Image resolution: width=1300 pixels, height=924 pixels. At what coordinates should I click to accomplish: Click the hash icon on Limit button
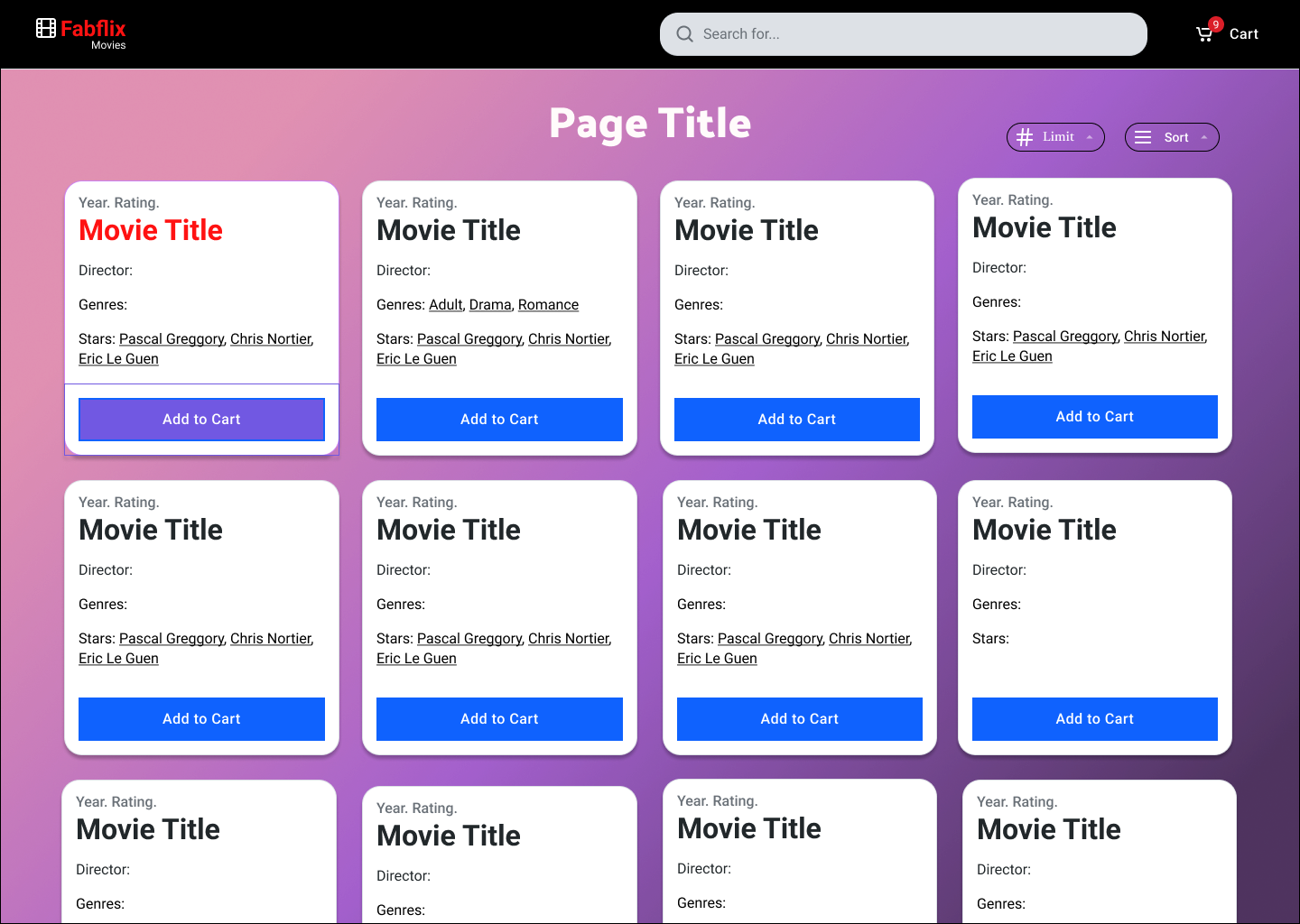click(1025, 137)
